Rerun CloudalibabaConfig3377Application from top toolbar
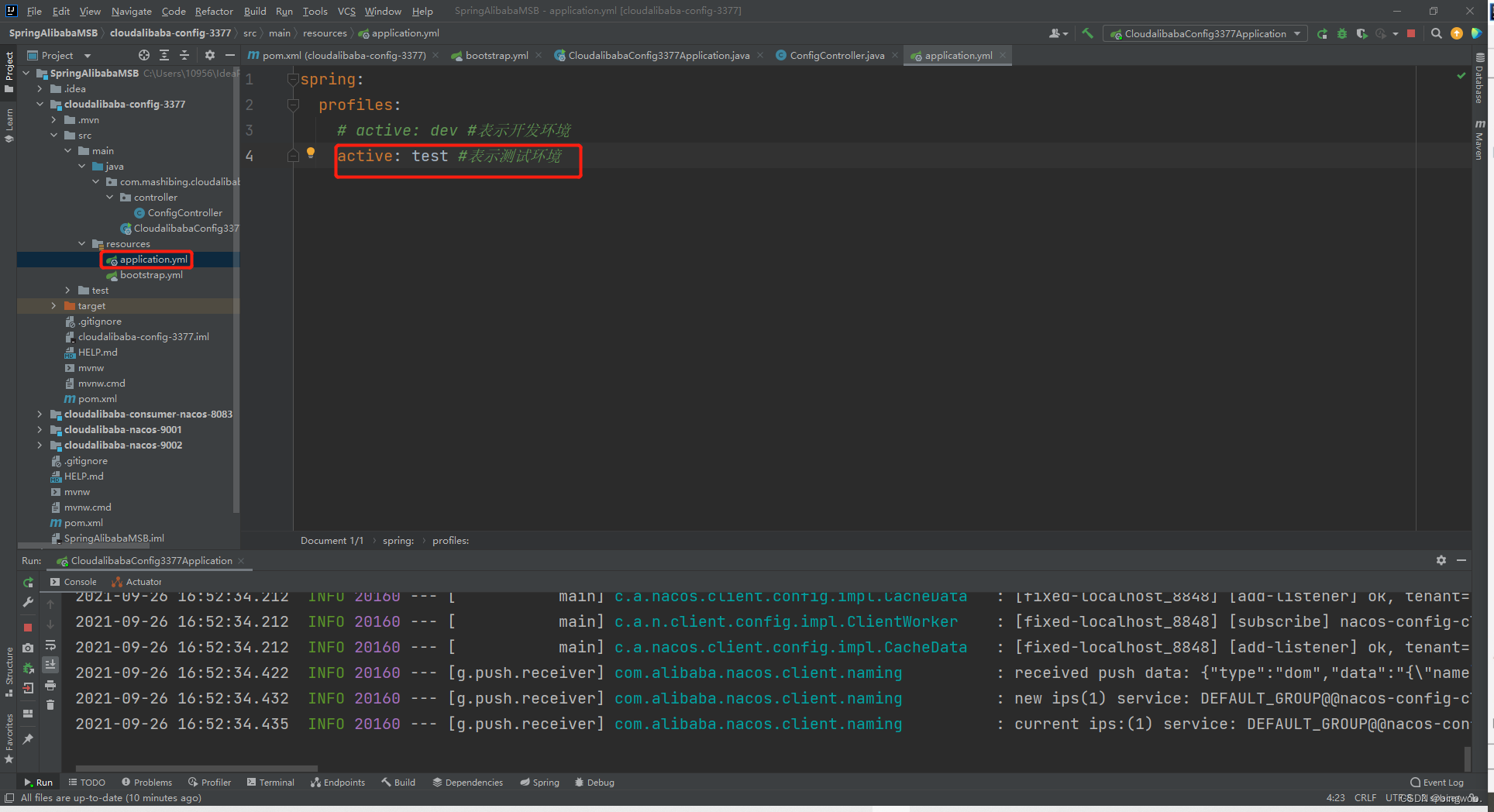Viewport: 1494px width, 812px height. [1322, 33]
